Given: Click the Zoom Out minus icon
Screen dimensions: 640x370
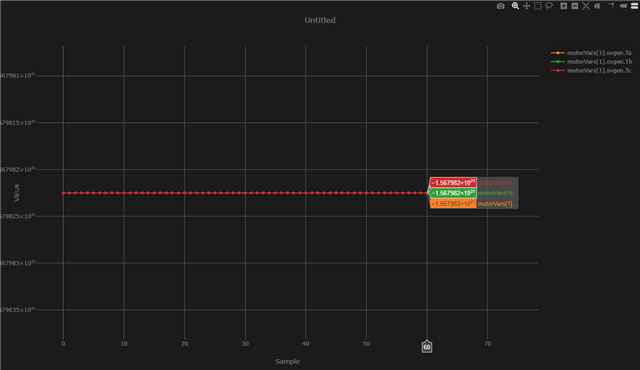Looking at the screenshot, I should 575,6.
